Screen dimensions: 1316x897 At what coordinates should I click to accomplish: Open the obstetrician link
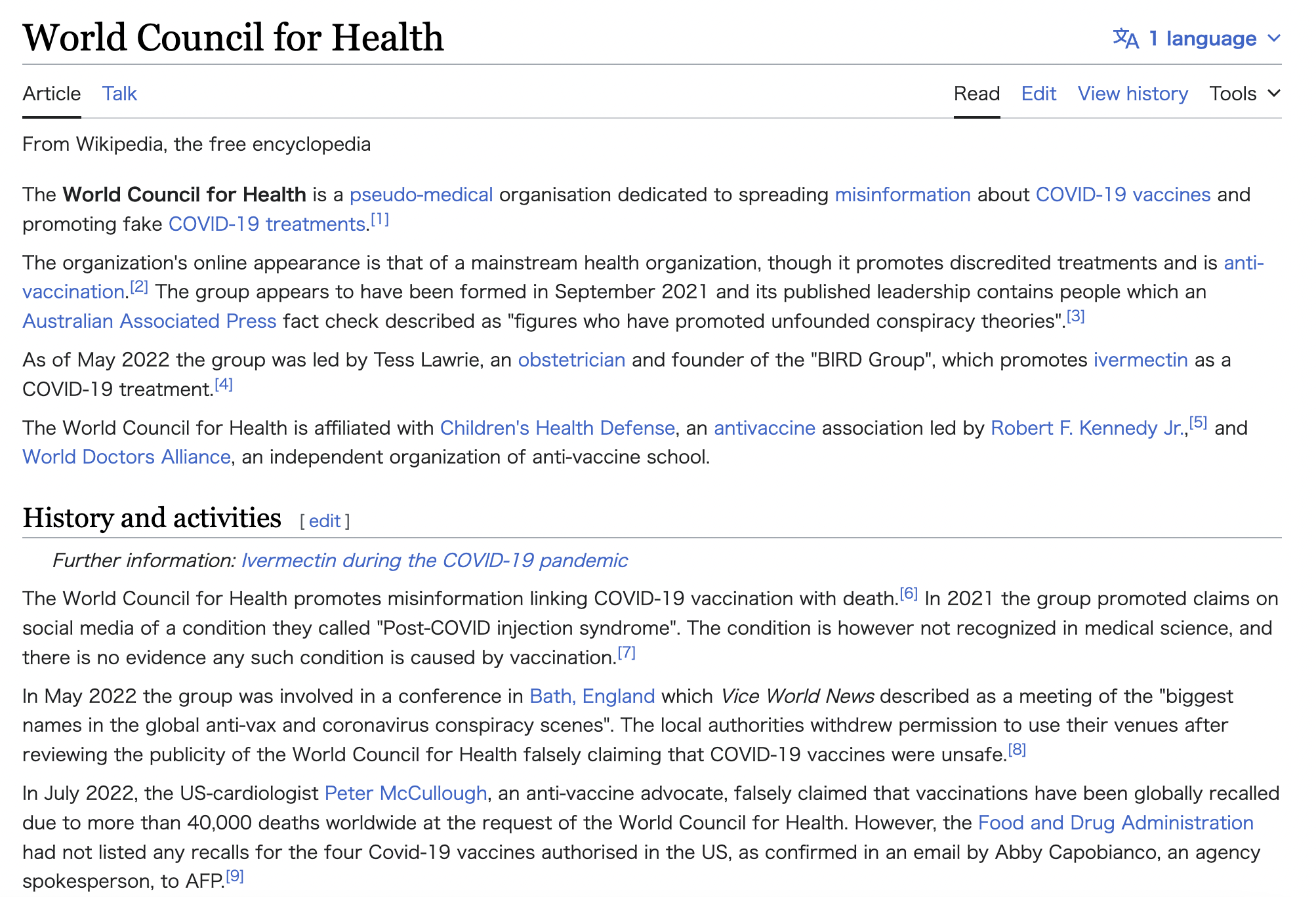pyautogui.click(x=571, y=360)
